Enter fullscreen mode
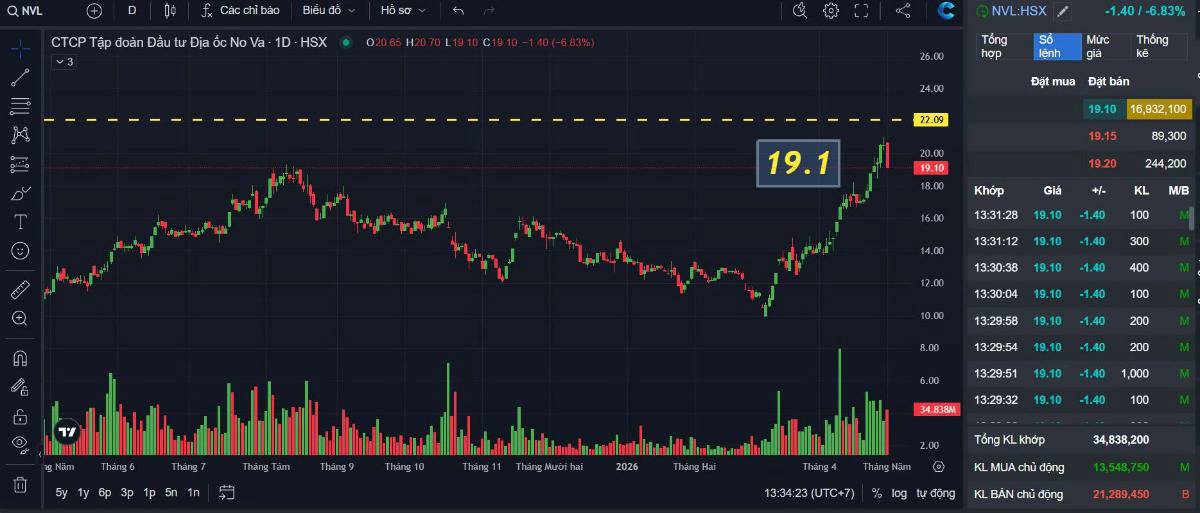 [861, 11]
